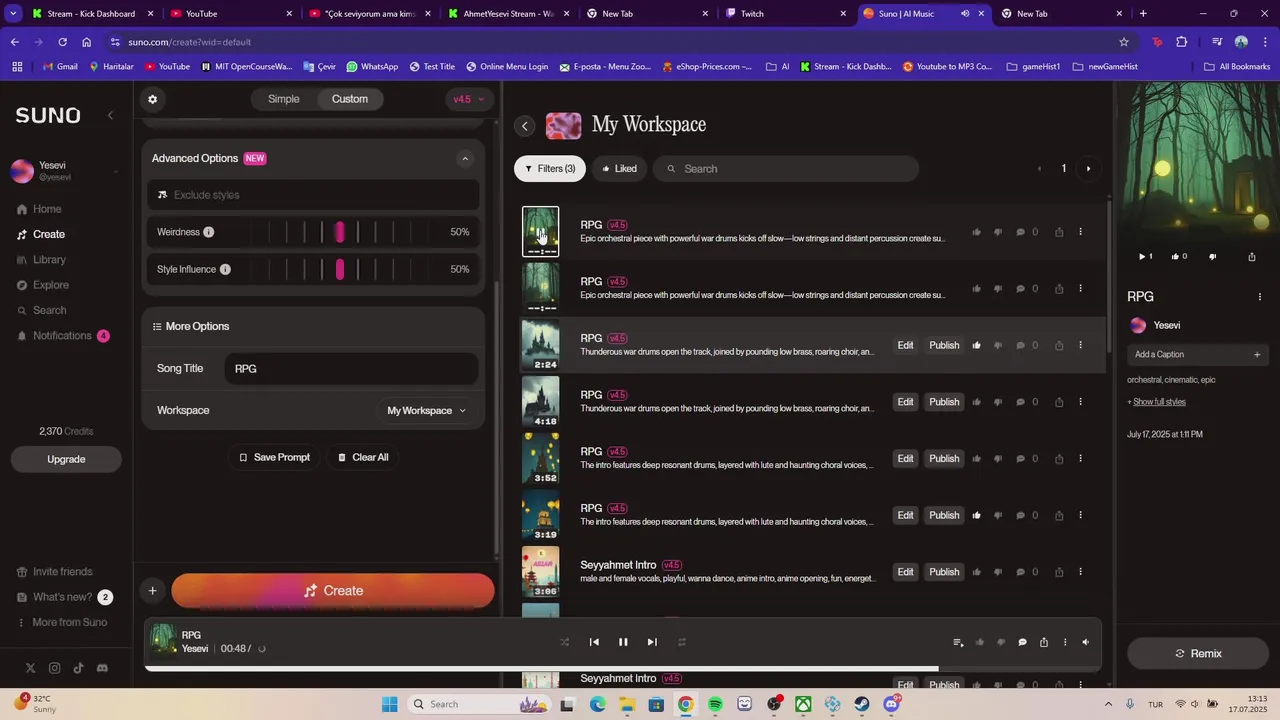Image resolution: width=1280 pixels, height=720 pixels.
Task: Open Notifications in the sidebar
Action: pos(62,336)
